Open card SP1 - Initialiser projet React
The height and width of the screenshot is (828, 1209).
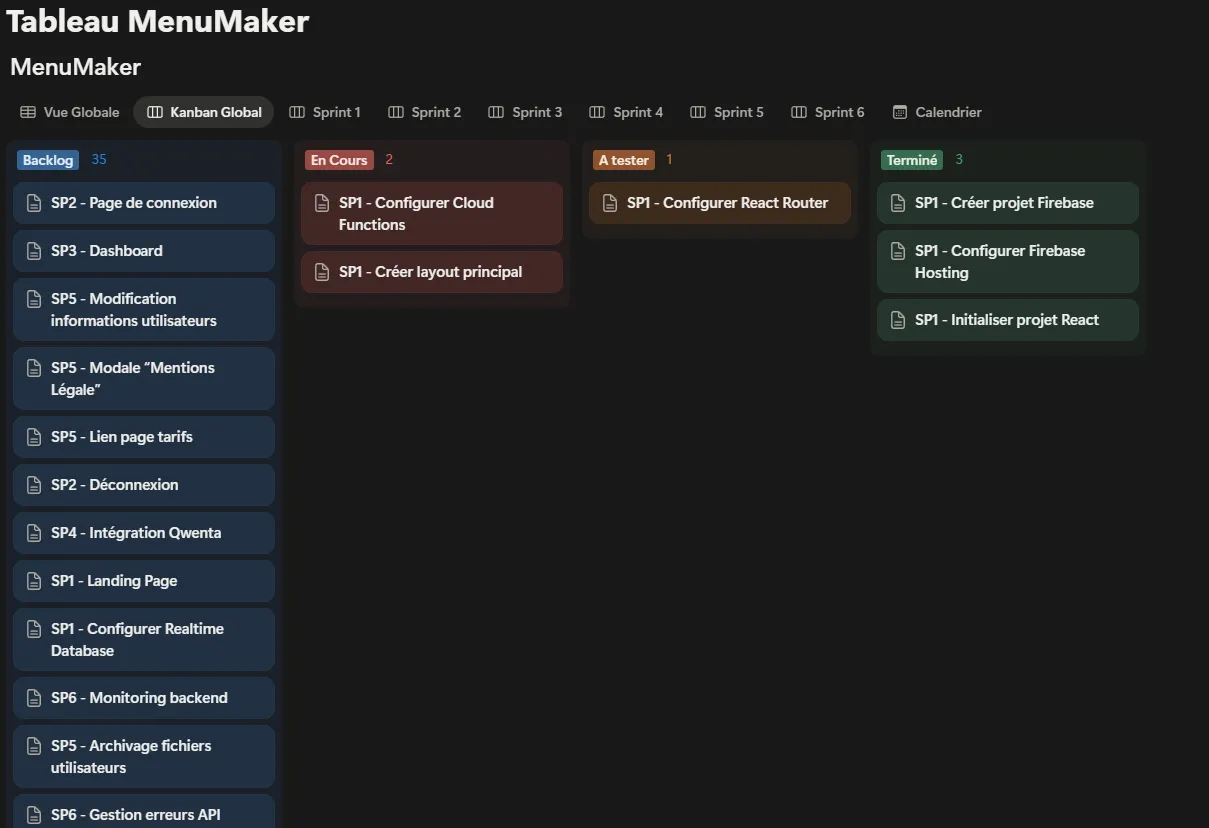coord(1008,320)
